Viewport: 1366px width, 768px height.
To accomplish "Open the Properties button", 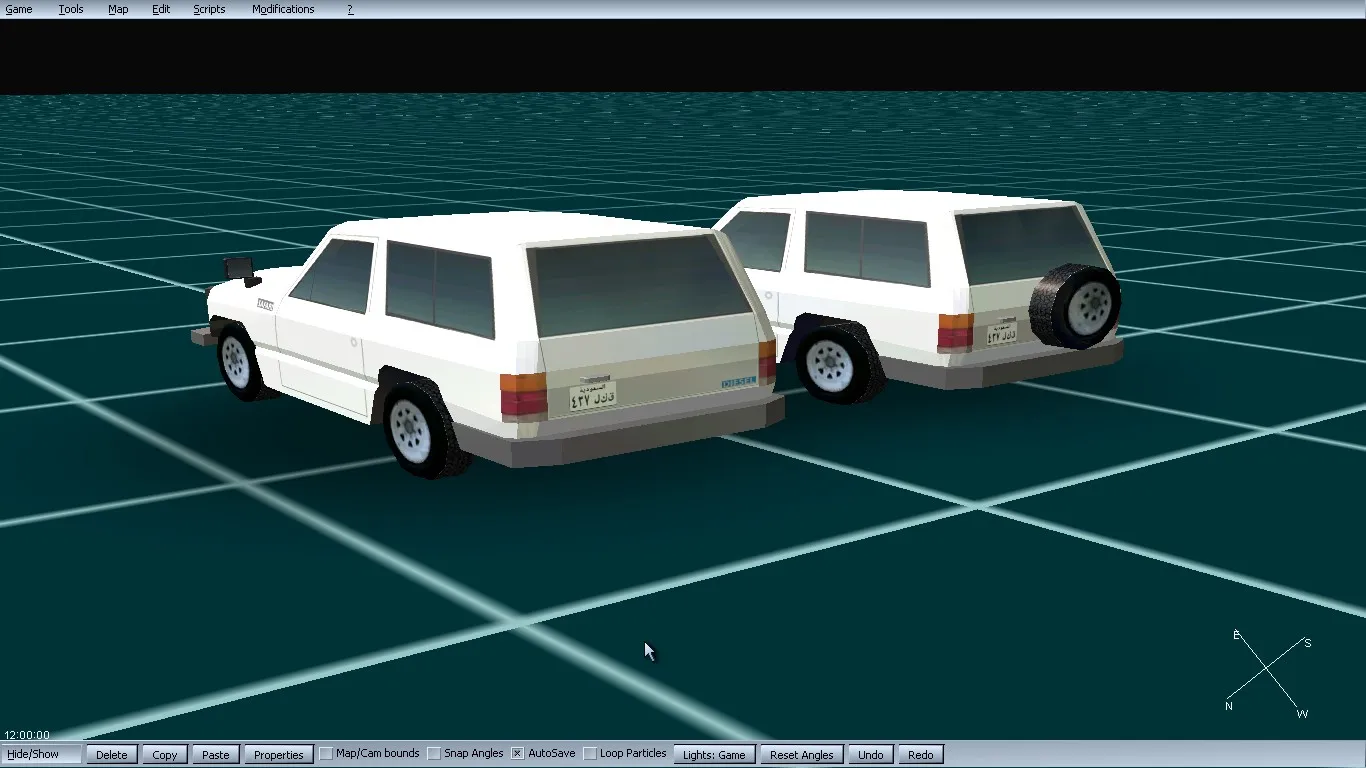I will coord(279,754).
